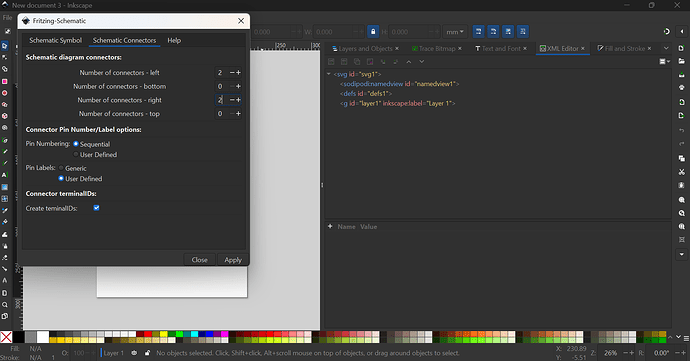Click the Cut scissors icon

[x=682, y=172]
